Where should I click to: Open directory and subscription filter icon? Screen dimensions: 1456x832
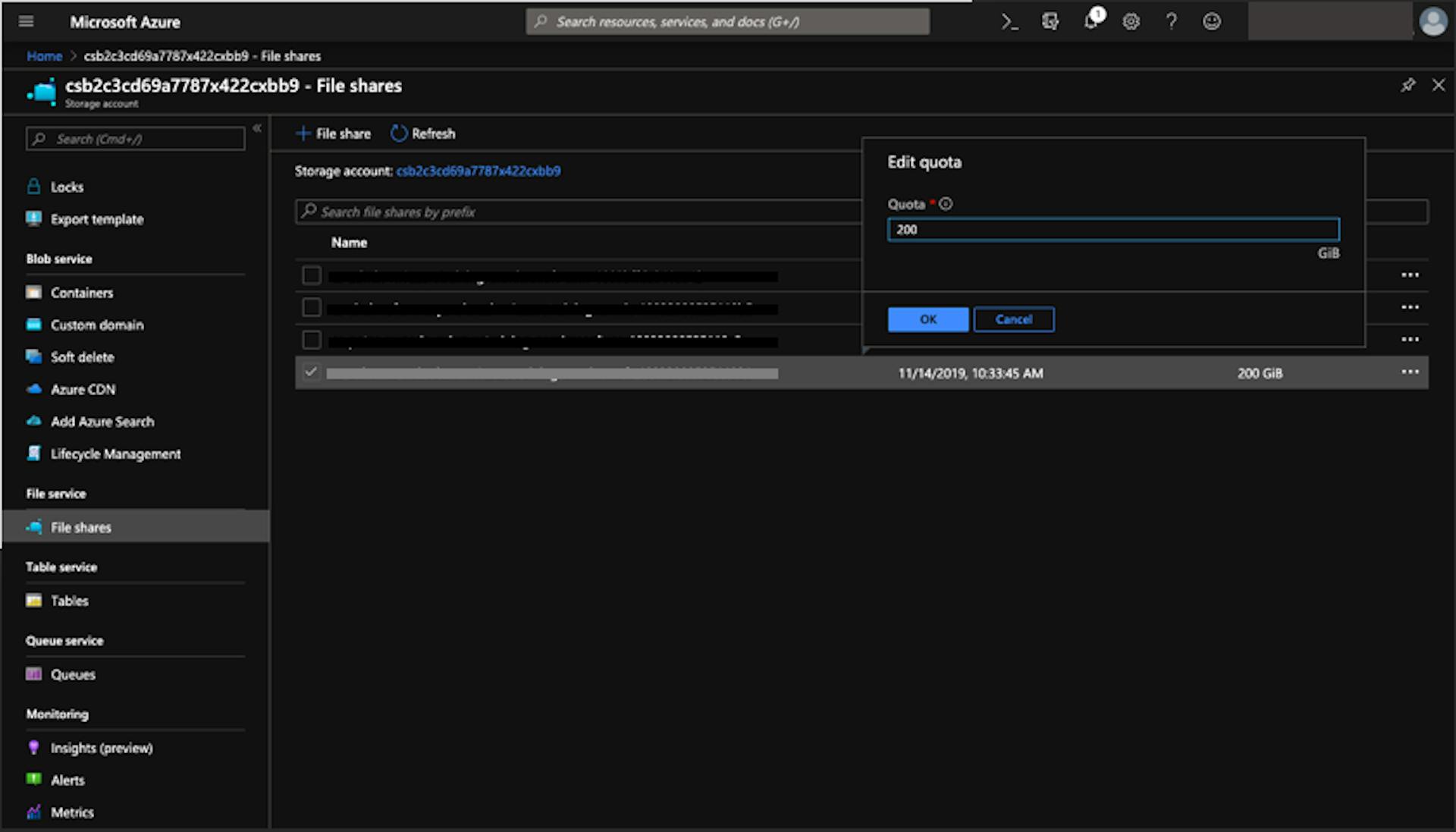point(1050,22)
